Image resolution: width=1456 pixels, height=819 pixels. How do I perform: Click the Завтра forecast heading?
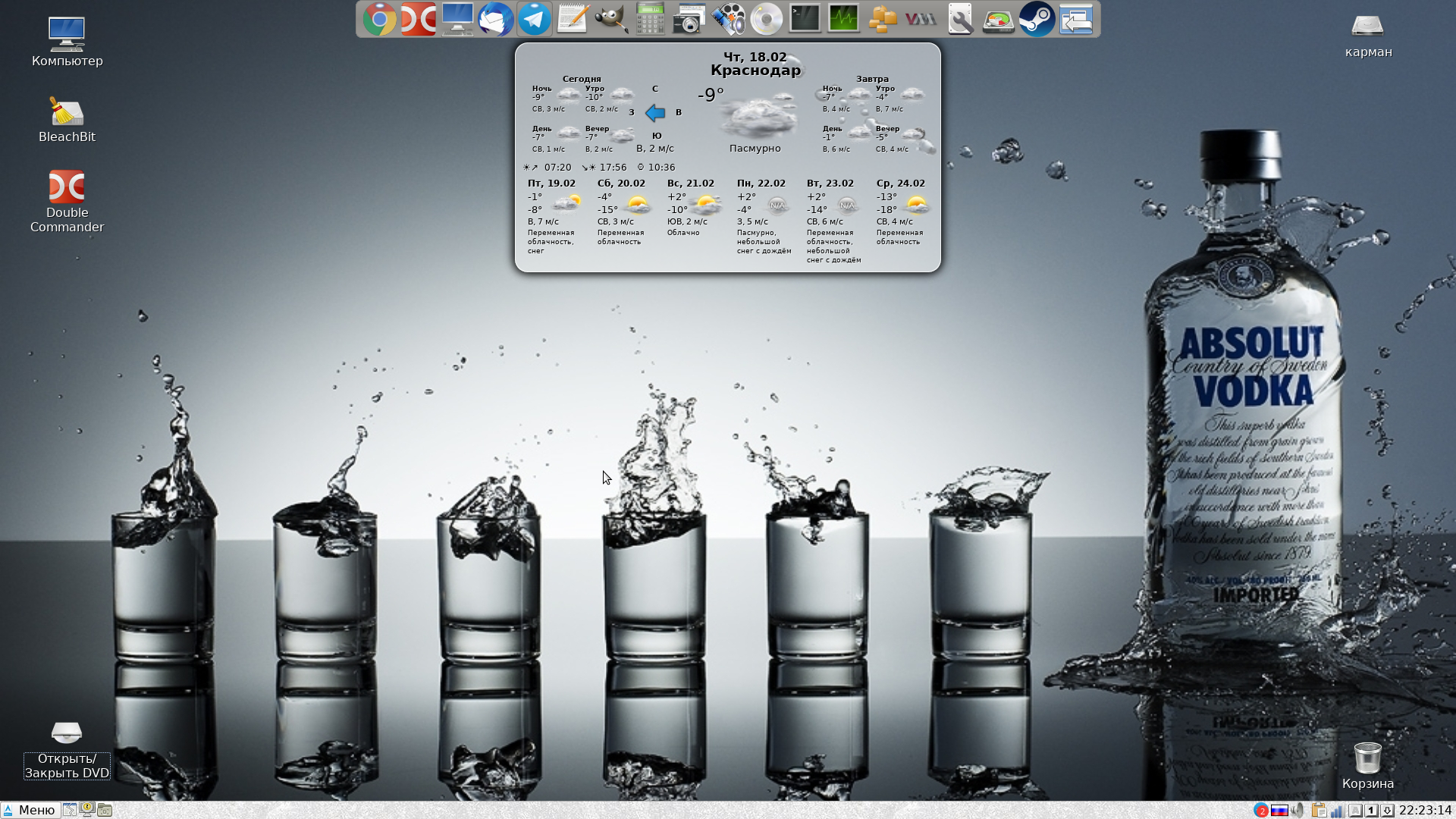(x=872, y=79)
